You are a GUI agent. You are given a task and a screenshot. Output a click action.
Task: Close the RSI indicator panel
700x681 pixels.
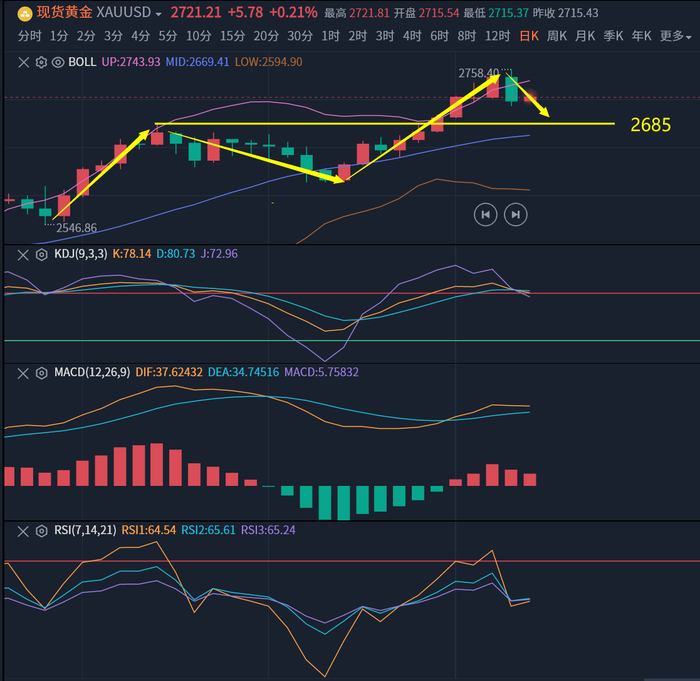(23, 531)
